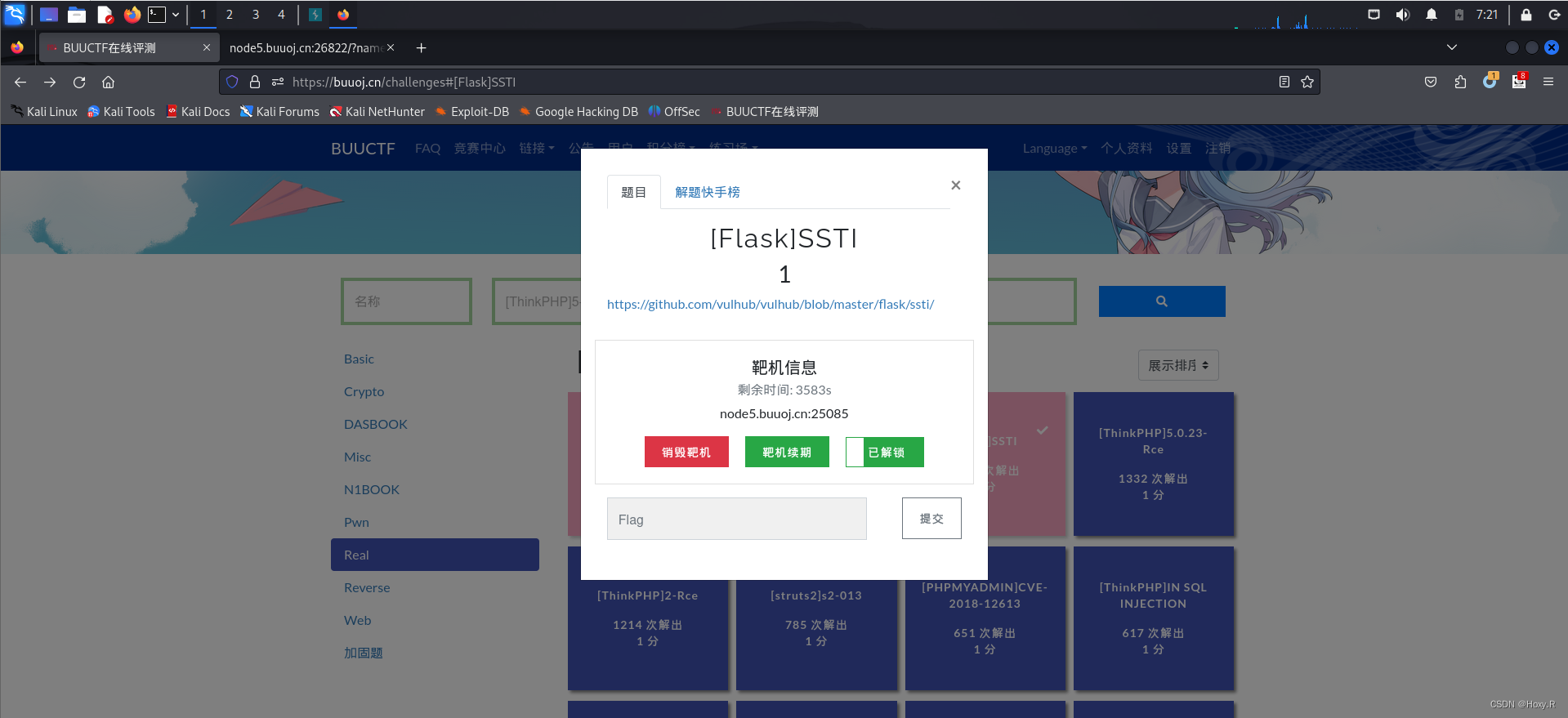This screenshot has height=718, width=1568.
Task: Toggle reader view in address bar
Action: click(1284, 82)
